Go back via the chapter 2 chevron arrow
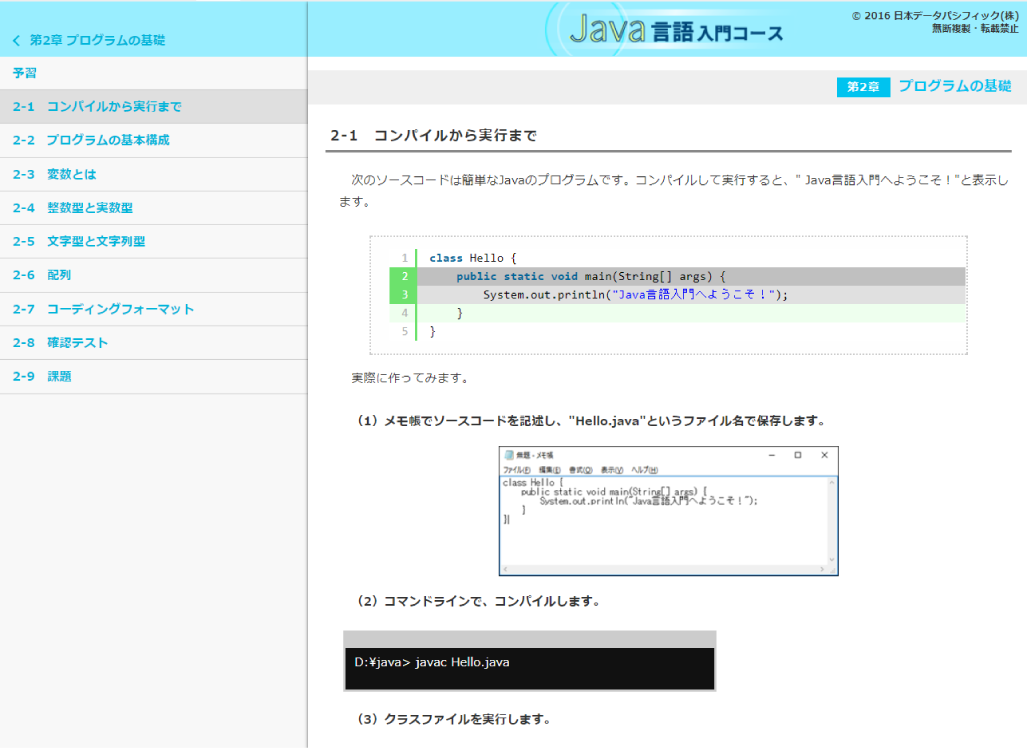1027x748 pixels. [x=16, y=41]
